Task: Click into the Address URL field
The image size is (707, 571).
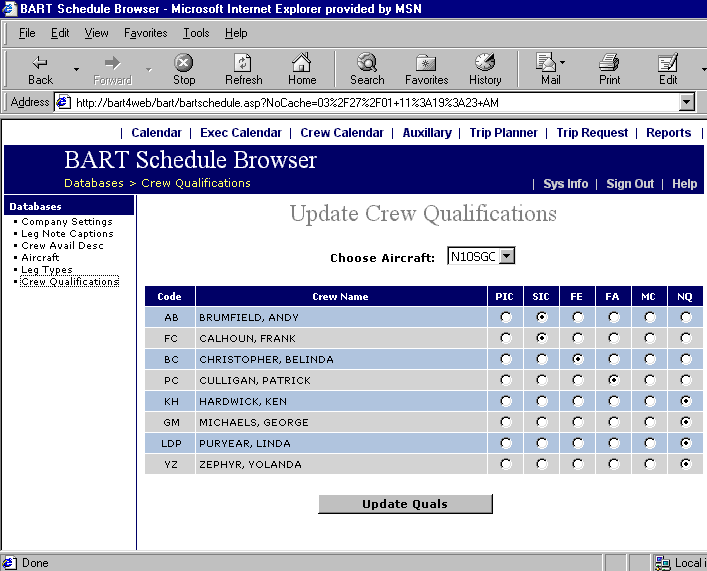Action: (370, 102)
